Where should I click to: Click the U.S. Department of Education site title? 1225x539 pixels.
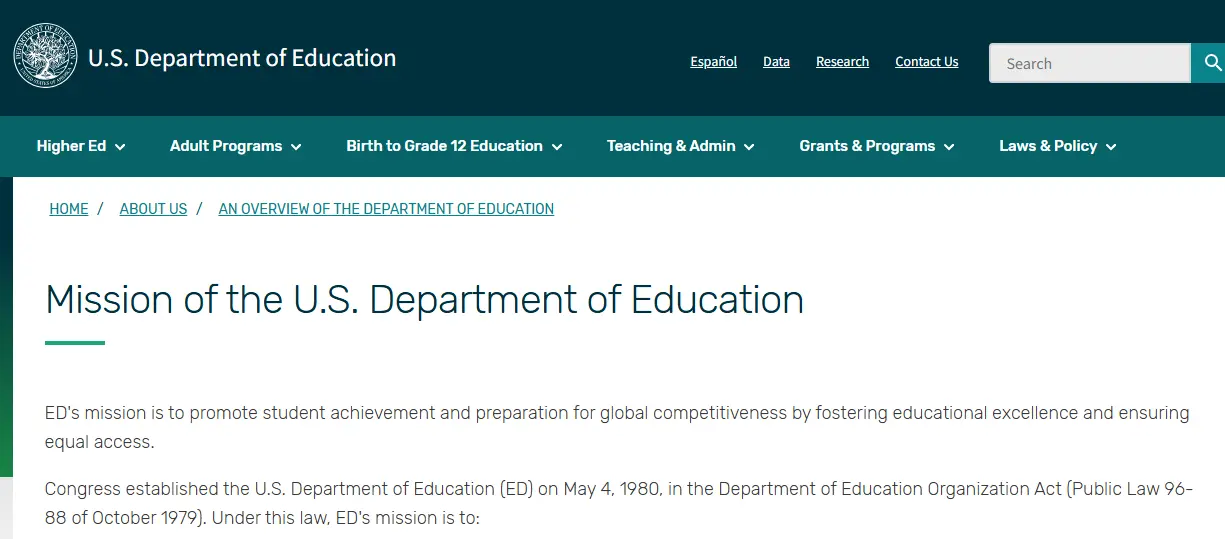click(x=242, y=58)
